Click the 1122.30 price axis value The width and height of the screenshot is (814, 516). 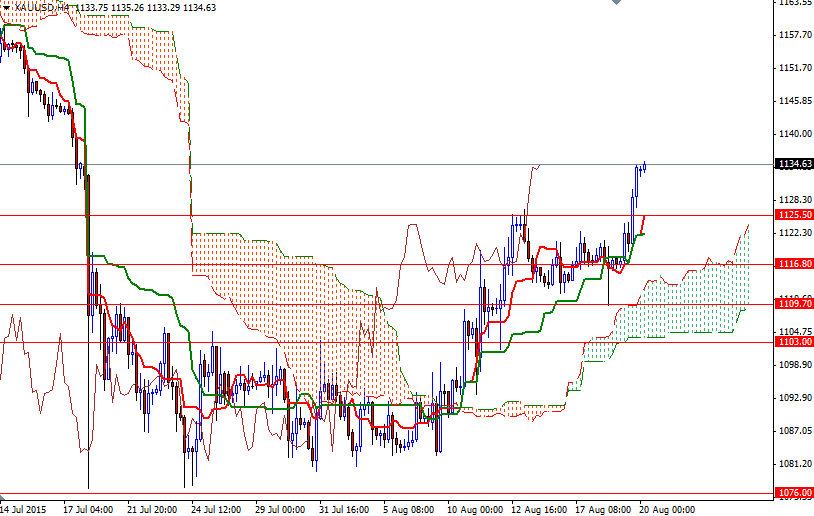tap(795, 233)
